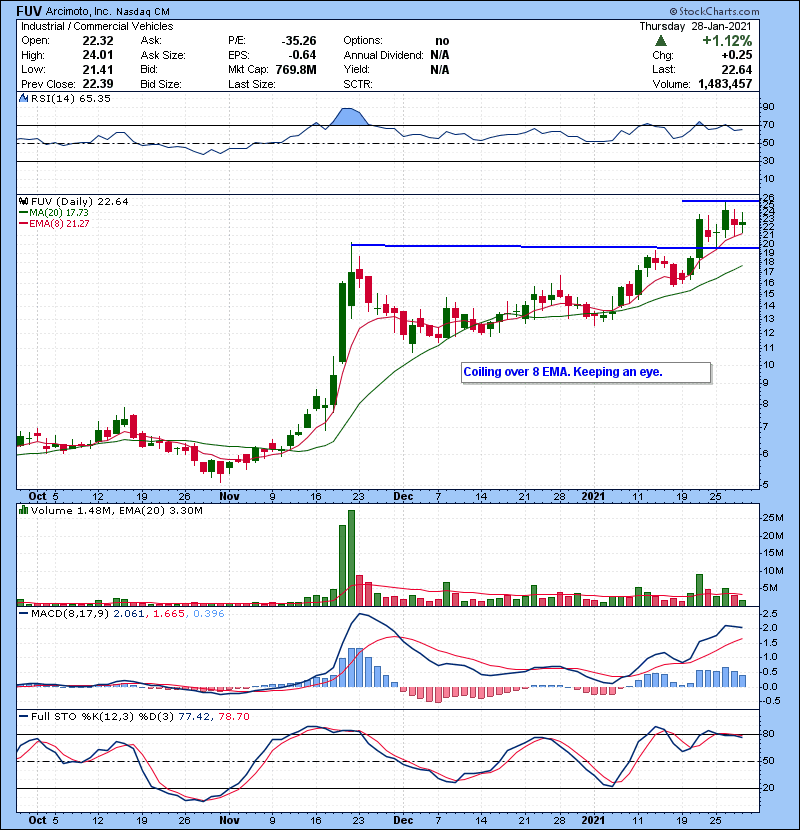Click the candlestick icon beside FUV (Daily)

point(24,201)
